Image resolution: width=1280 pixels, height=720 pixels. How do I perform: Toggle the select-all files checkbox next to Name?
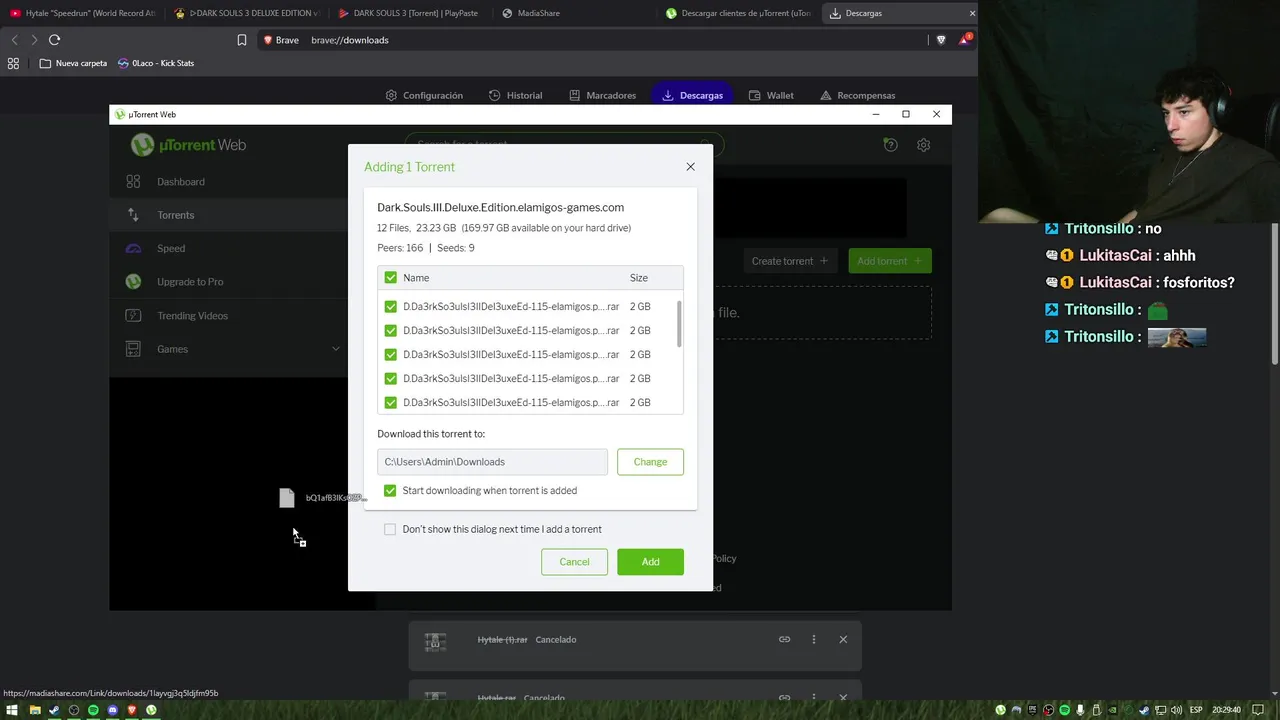click(390, 278)
